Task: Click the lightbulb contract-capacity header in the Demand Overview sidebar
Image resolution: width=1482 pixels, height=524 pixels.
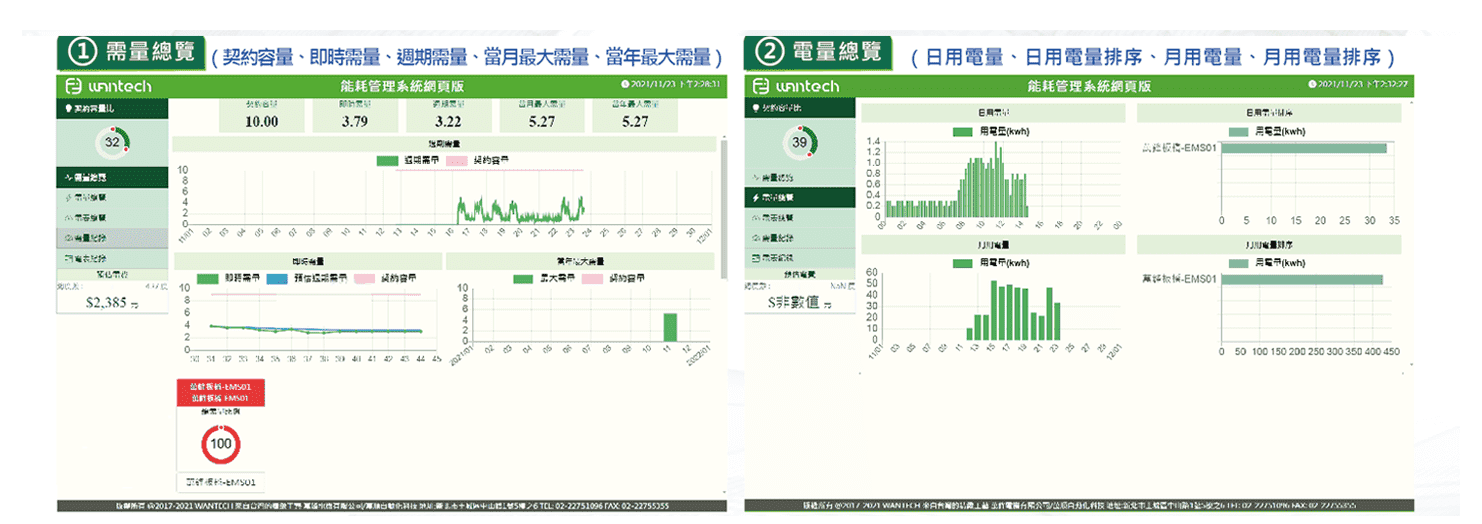Action: (111, 106)
